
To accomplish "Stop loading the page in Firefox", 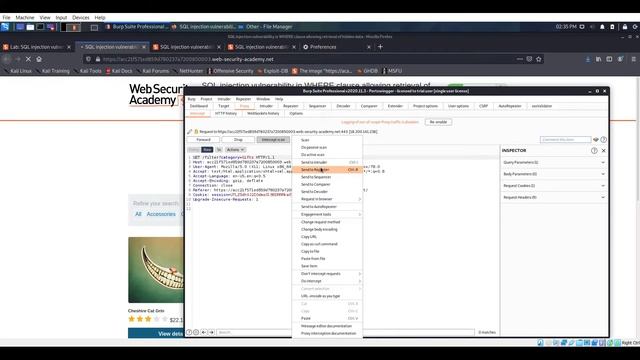I will 28,59.
